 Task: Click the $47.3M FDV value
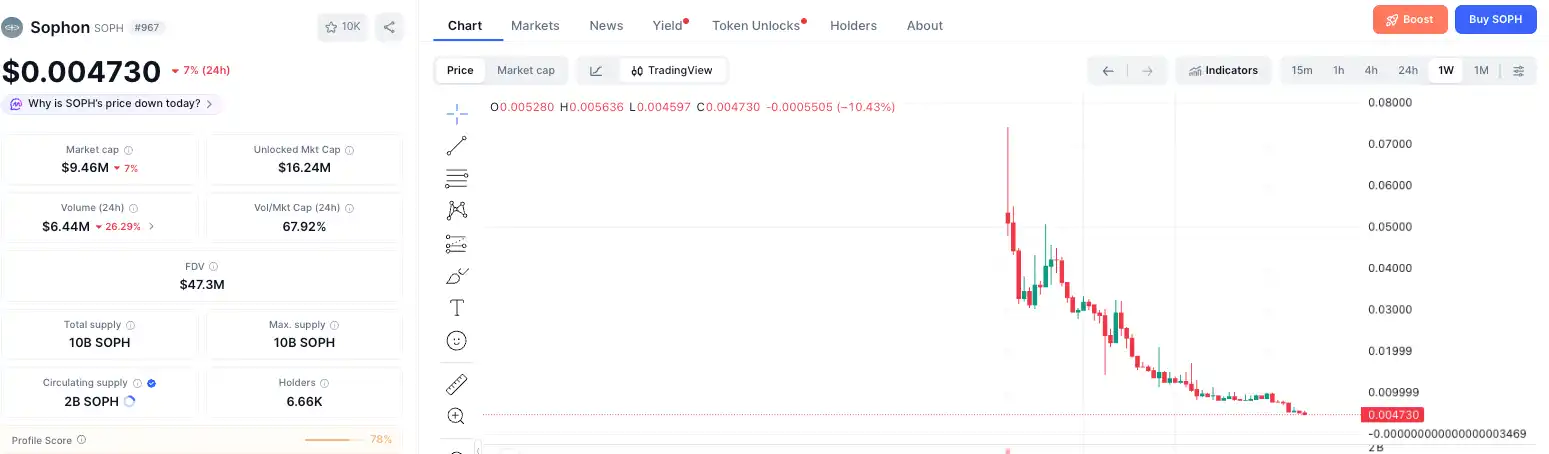[x=204, y=285]
